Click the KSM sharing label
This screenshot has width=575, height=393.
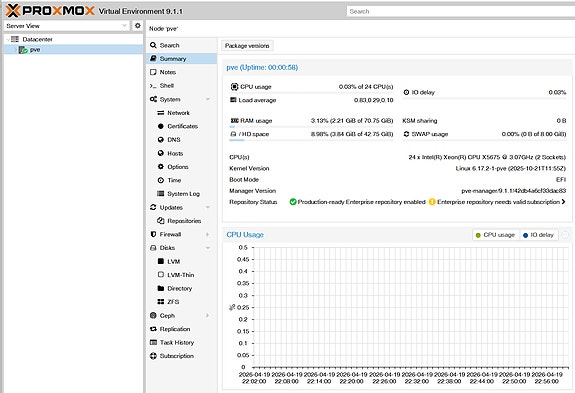[420, 121]
